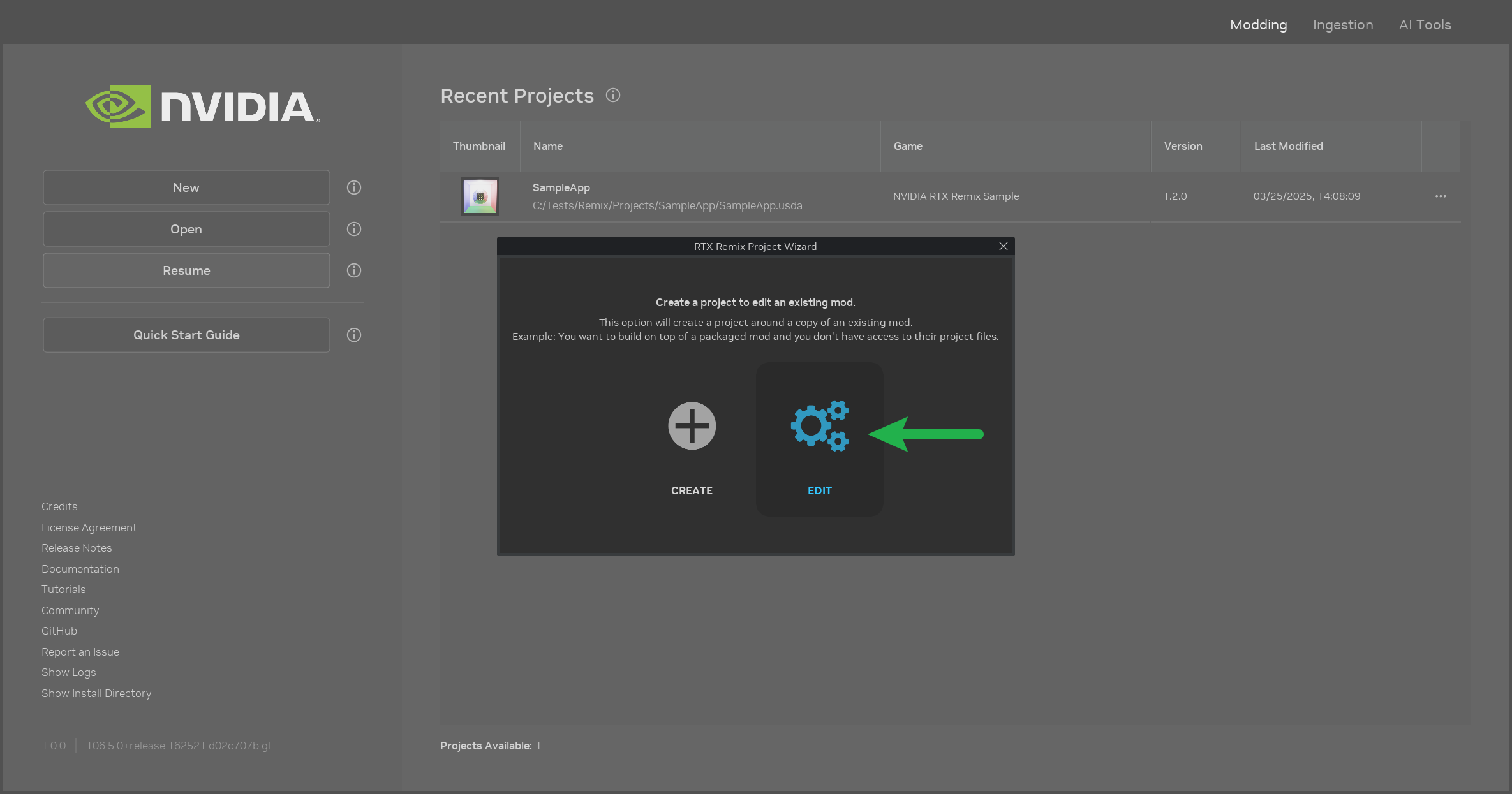Click the EDIT gears icon in wizard
Screen dimensions: 1512x794
coord(820,426)
